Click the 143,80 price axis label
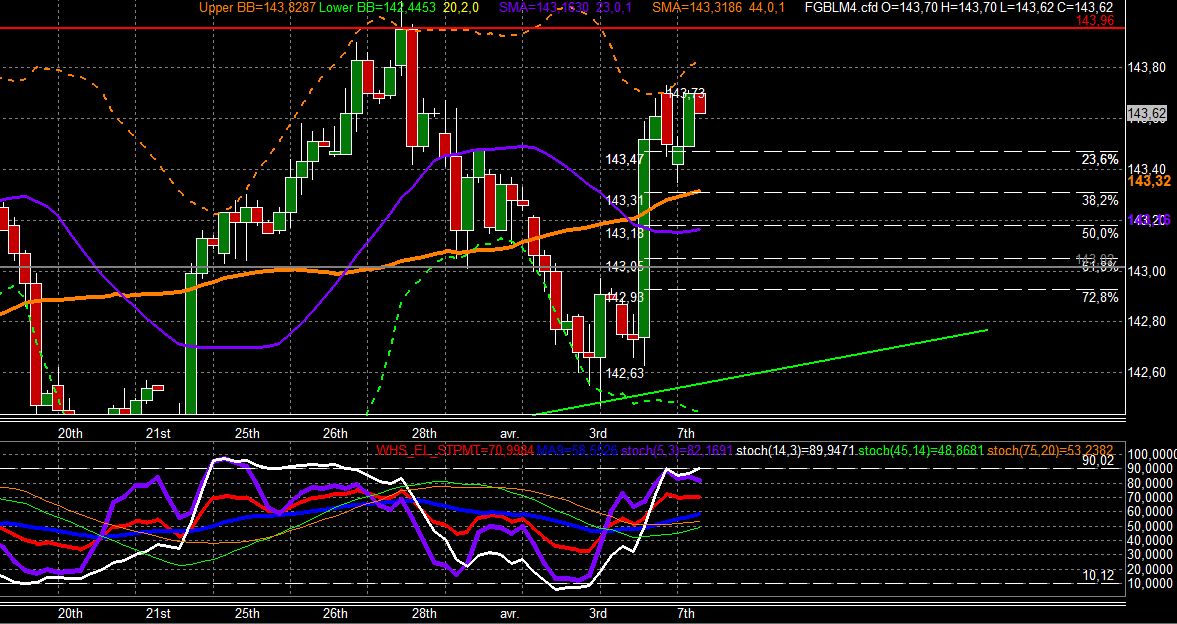Image resolution: width=1177 pixels, height=624 pixels. click(x=1147, y=68)
